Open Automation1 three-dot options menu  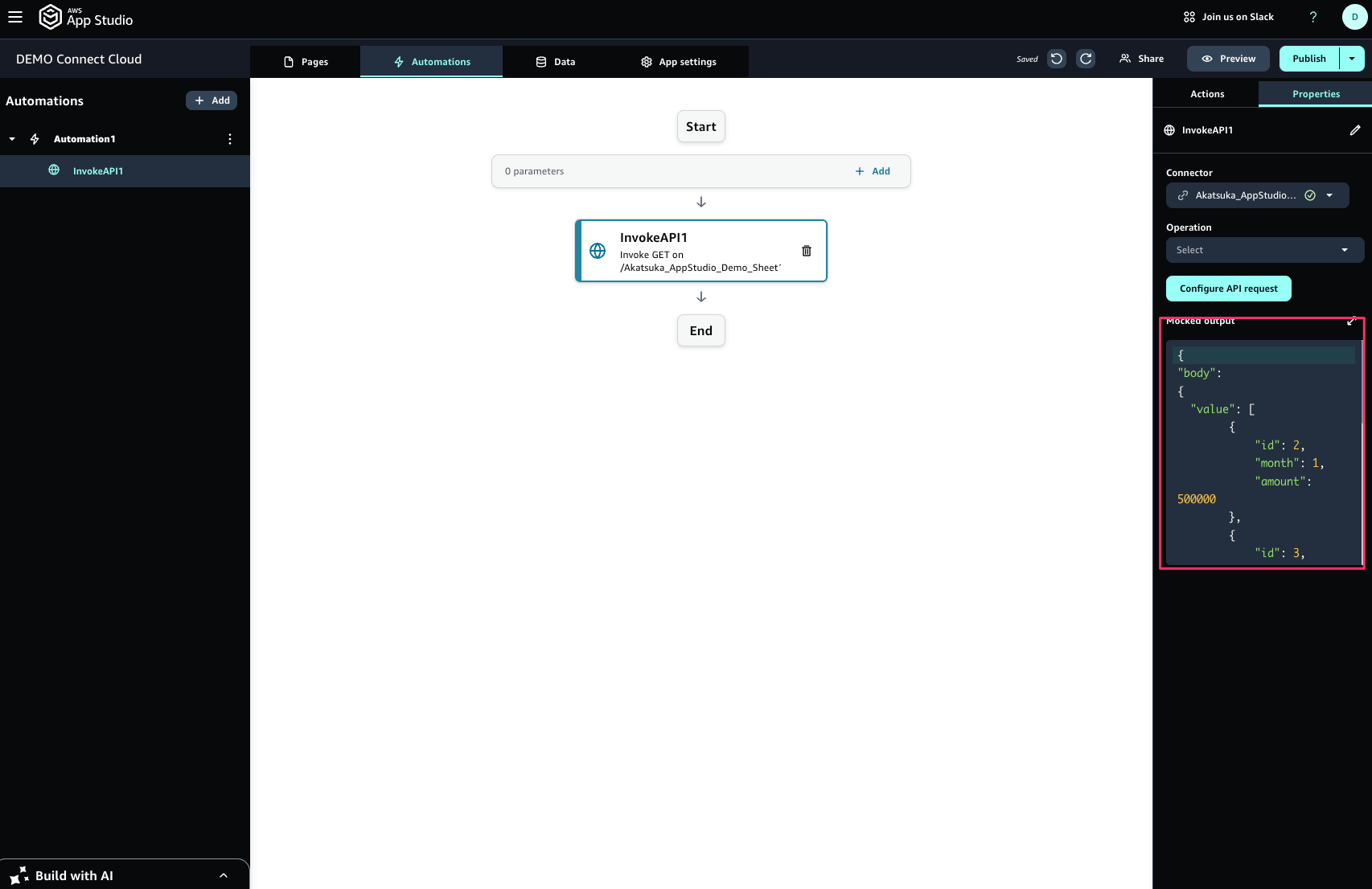click(x=230, y=139)
